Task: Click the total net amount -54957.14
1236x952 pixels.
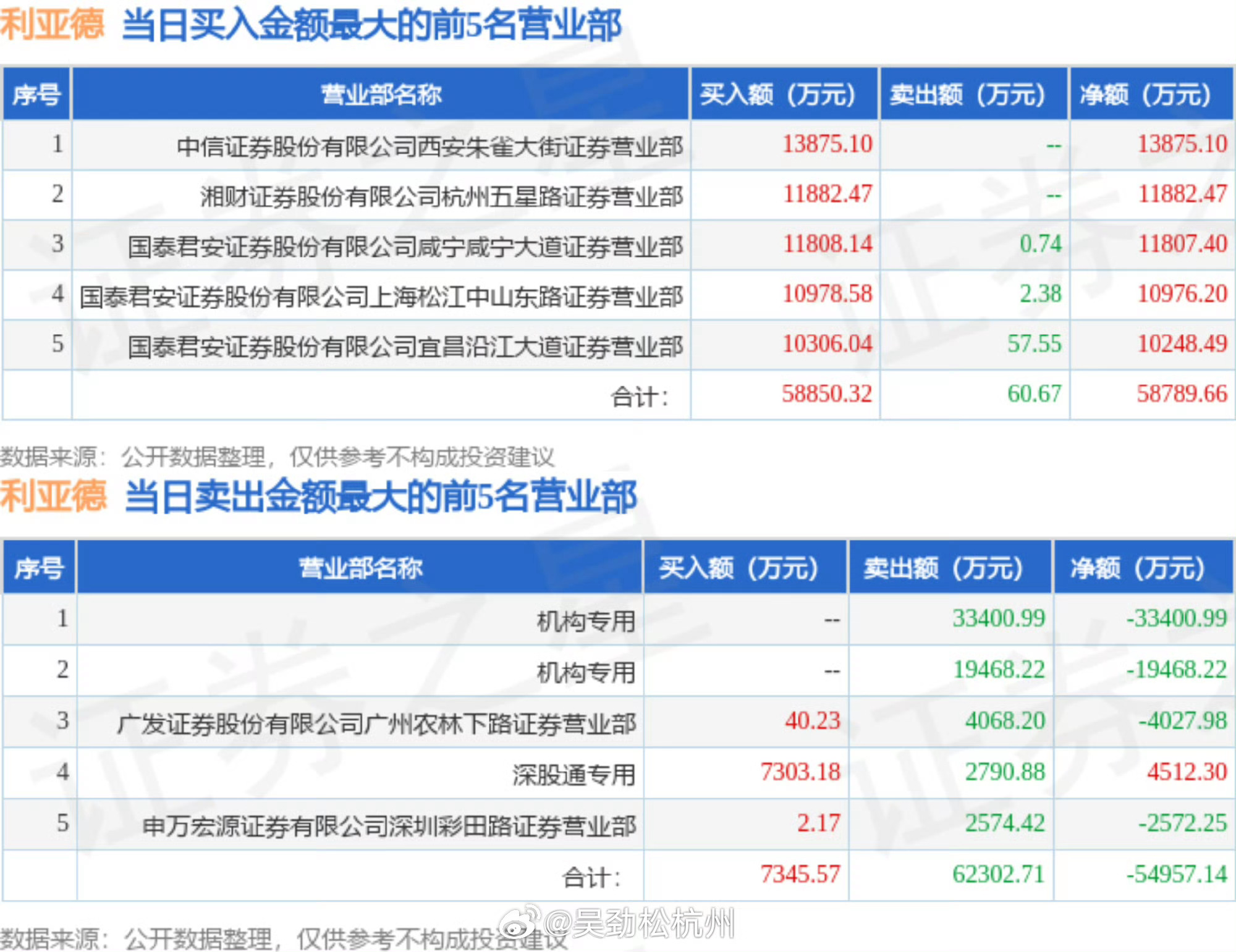Action: click(x=1176, y=874)
